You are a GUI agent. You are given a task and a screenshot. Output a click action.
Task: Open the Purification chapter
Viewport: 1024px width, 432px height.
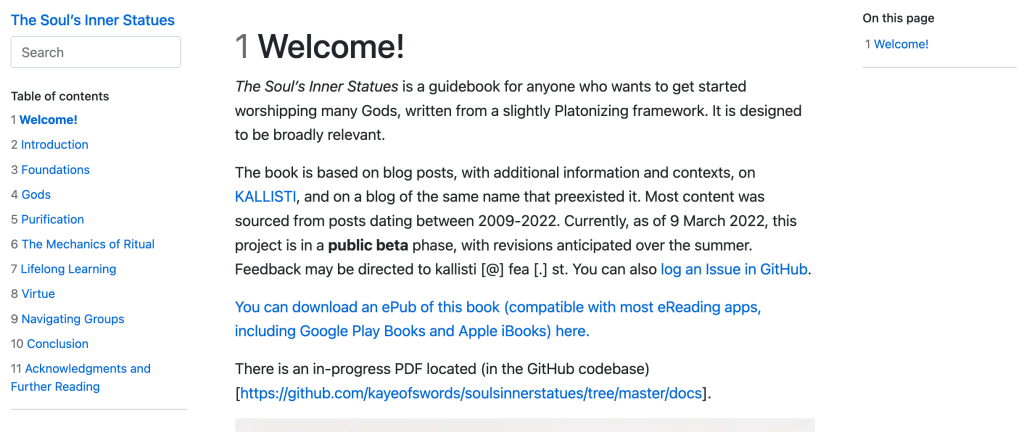(52, 220)
